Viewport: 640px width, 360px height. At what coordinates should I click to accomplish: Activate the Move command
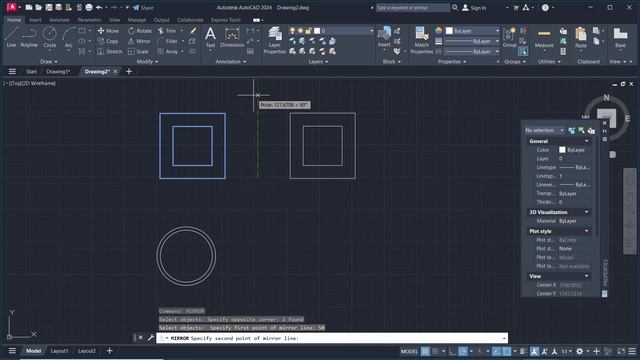coord(108,31)
